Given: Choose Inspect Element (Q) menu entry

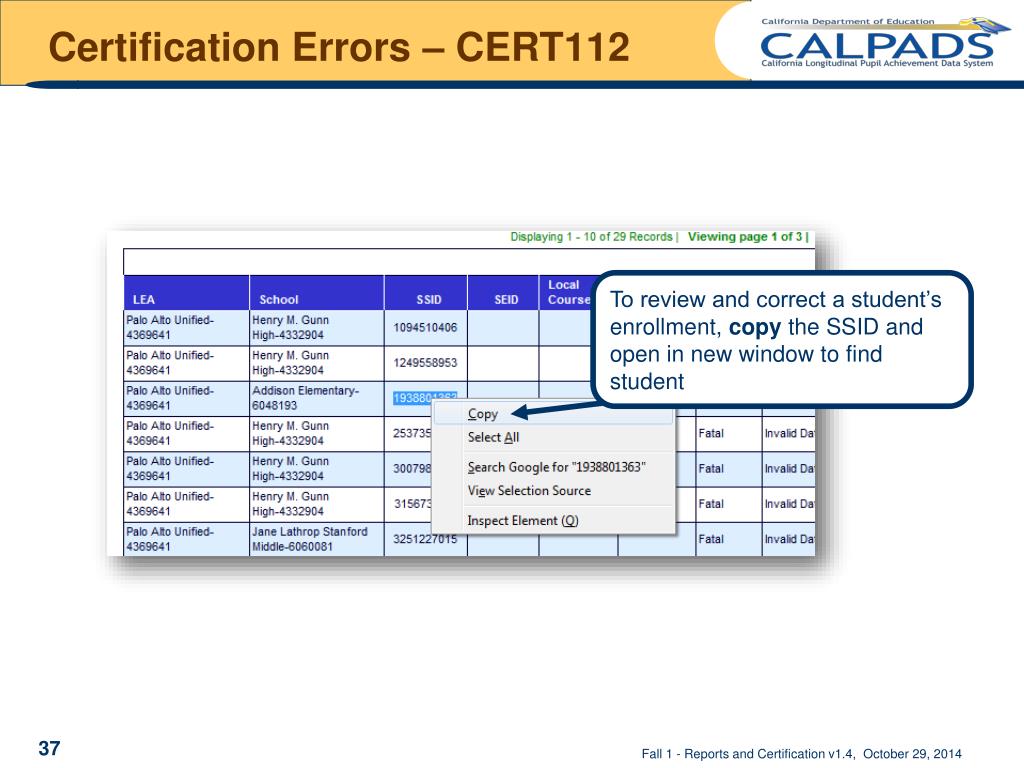Looking at the screenshot, I should tap(554, 520).
